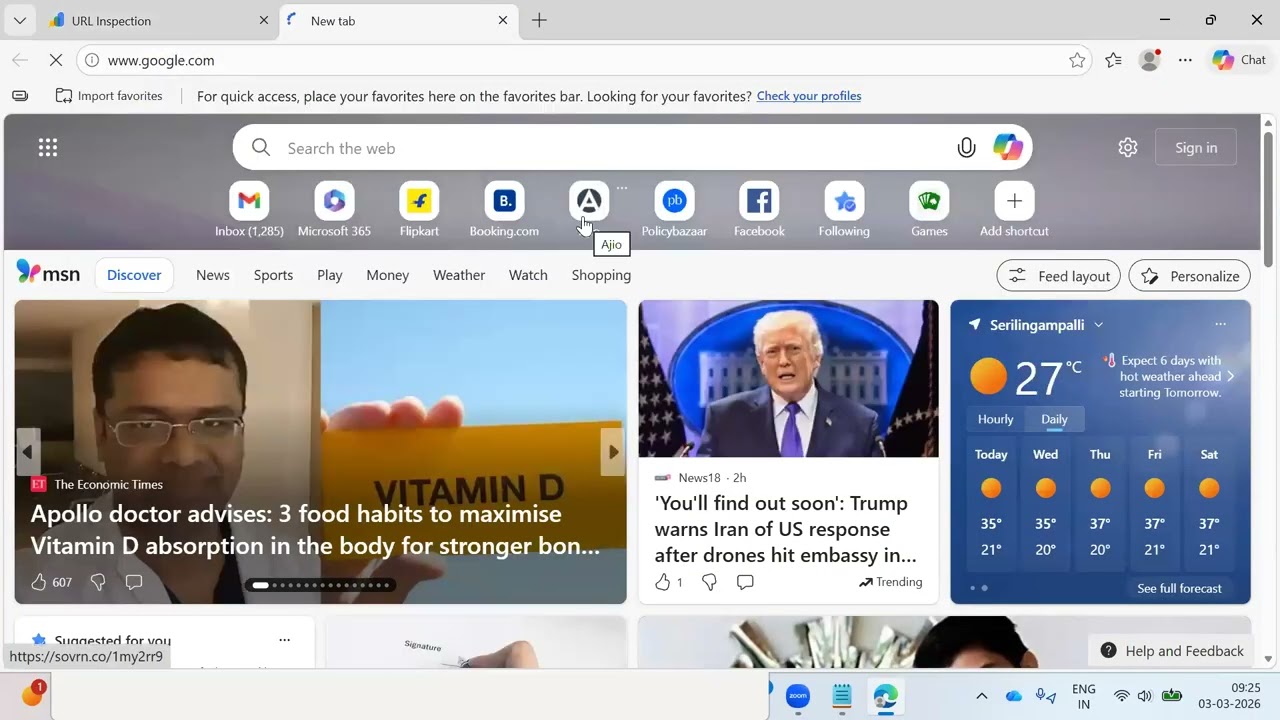Open the Money feed tab

click(x=388, y=275)
